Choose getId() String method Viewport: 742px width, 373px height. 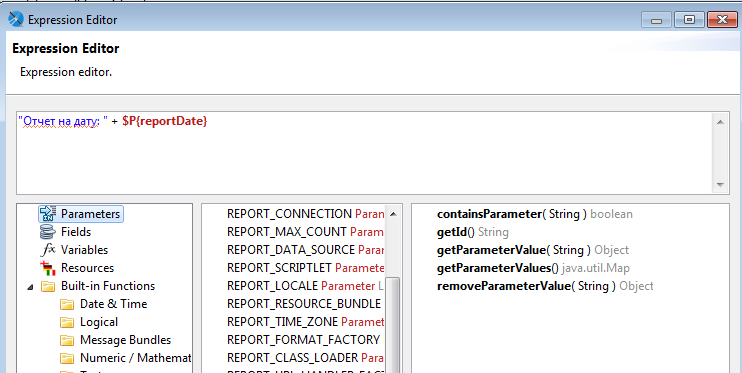473,232
